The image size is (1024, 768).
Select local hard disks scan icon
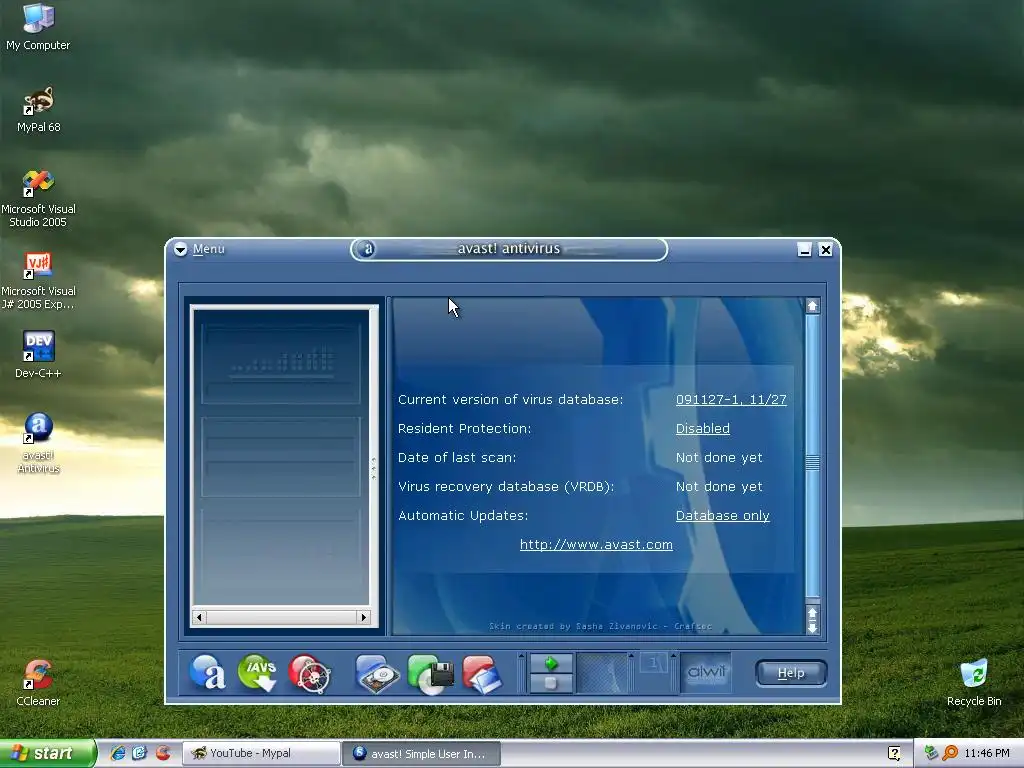[377, 673]
